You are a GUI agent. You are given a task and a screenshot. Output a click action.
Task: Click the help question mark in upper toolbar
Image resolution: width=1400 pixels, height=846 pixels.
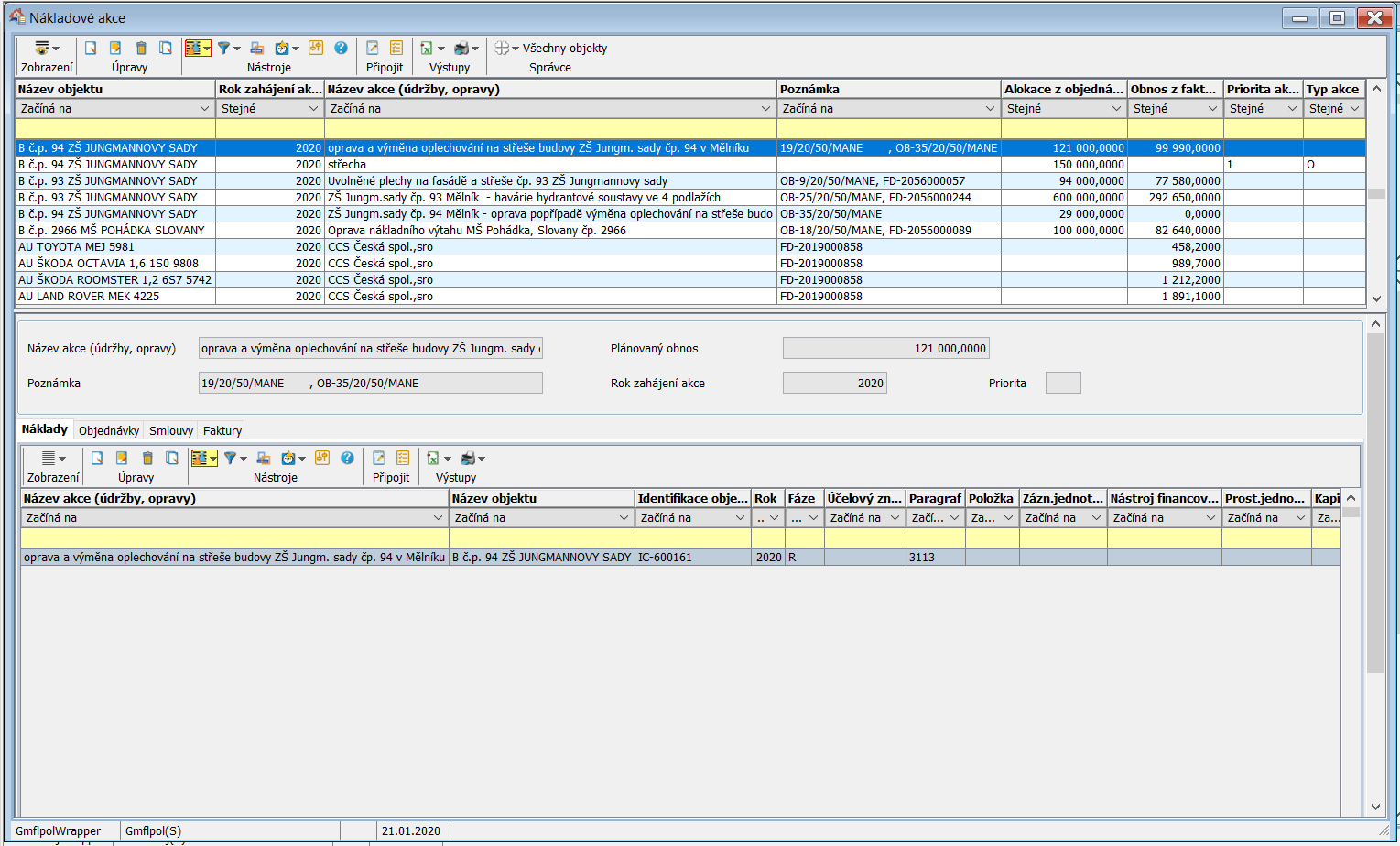[341, 49]
